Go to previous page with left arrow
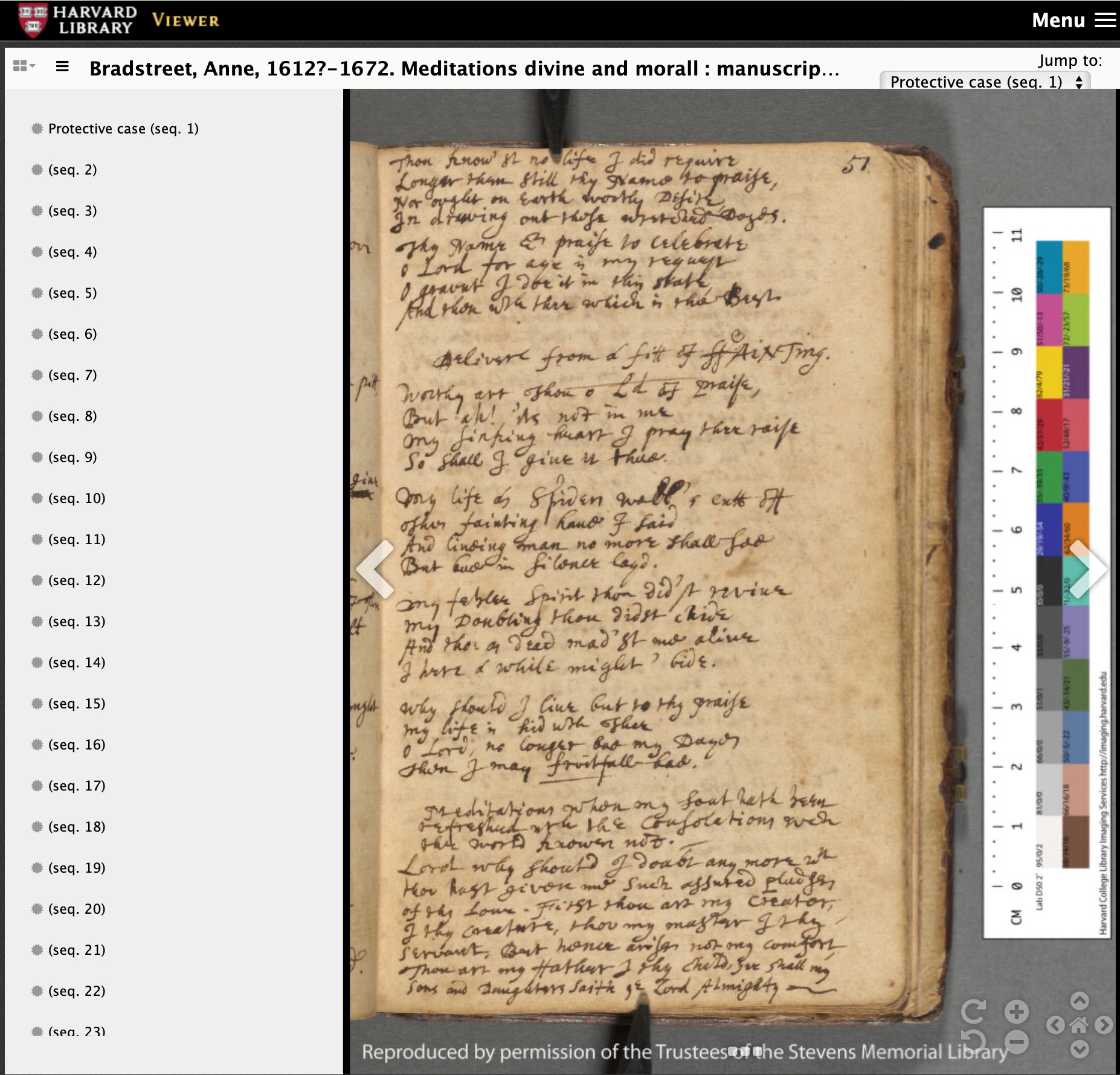This screenshot has height=1075, width=1120. (377, 569)
